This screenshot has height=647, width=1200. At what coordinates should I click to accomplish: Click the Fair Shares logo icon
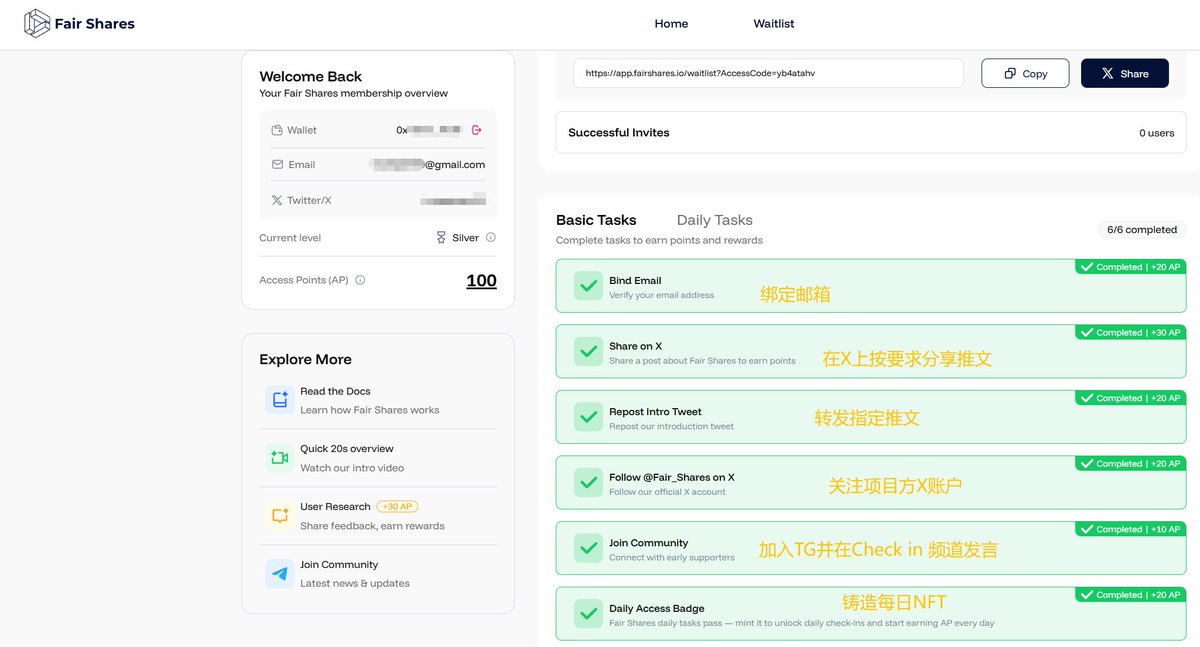(x=37, y=23)
